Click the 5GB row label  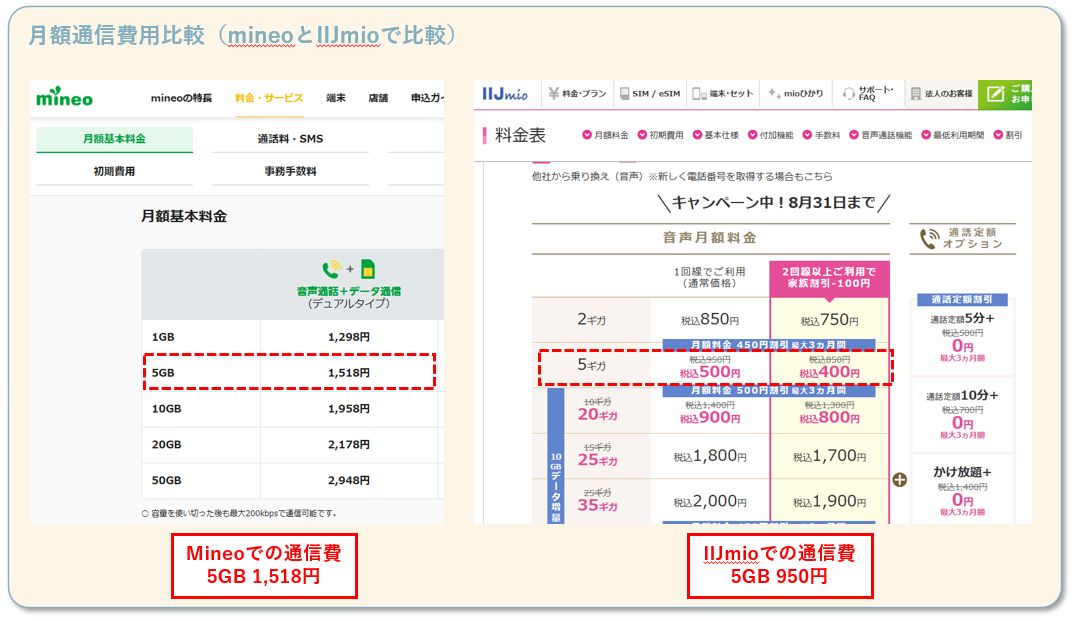163,373
